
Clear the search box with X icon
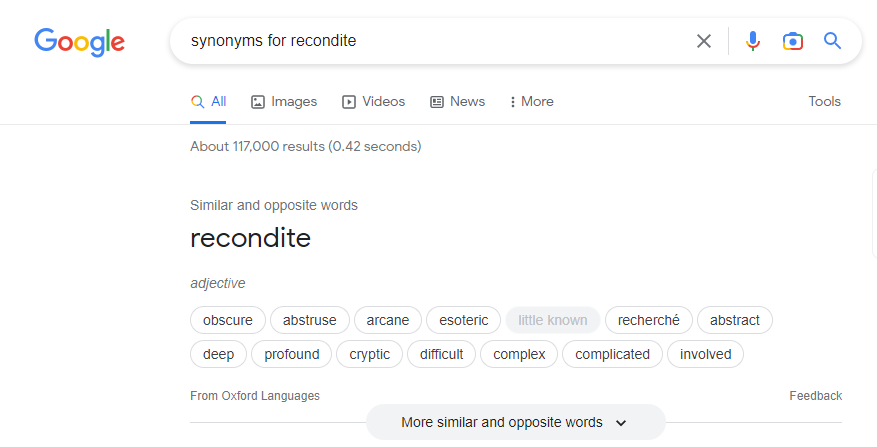point(704,41)
